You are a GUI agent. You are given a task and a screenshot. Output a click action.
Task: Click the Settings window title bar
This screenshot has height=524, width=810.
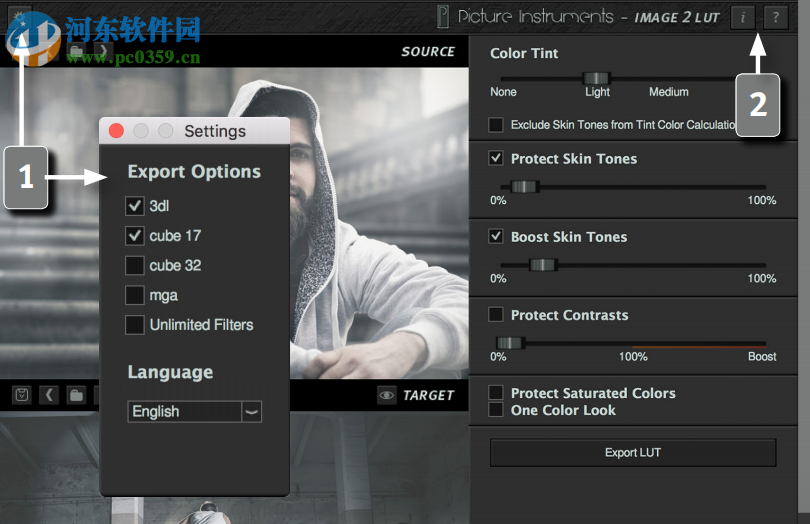click(x=194, y=131)
